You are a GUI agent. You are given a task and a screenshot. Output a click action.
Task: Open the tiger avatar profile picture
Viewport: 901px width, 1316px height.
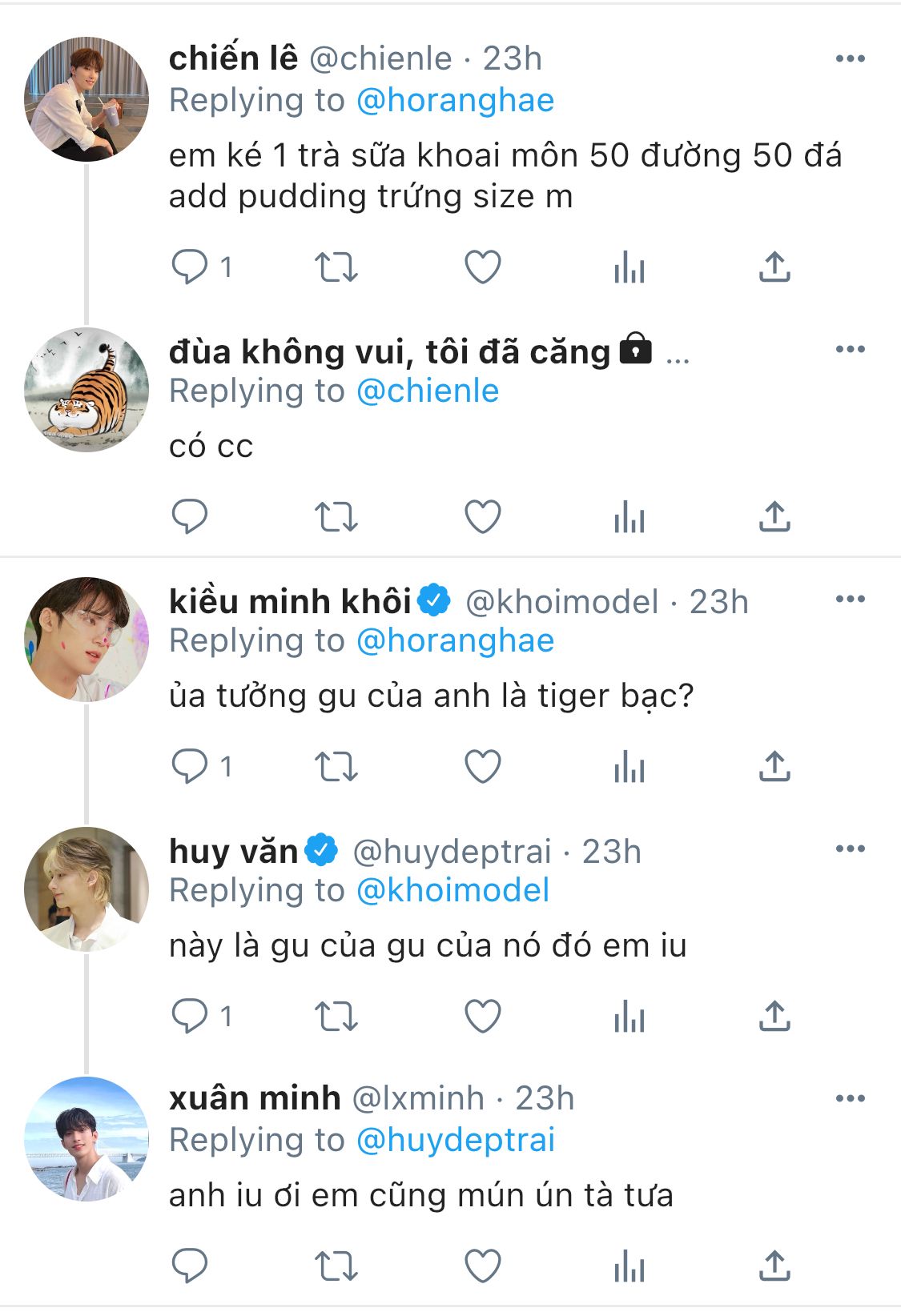86,390
